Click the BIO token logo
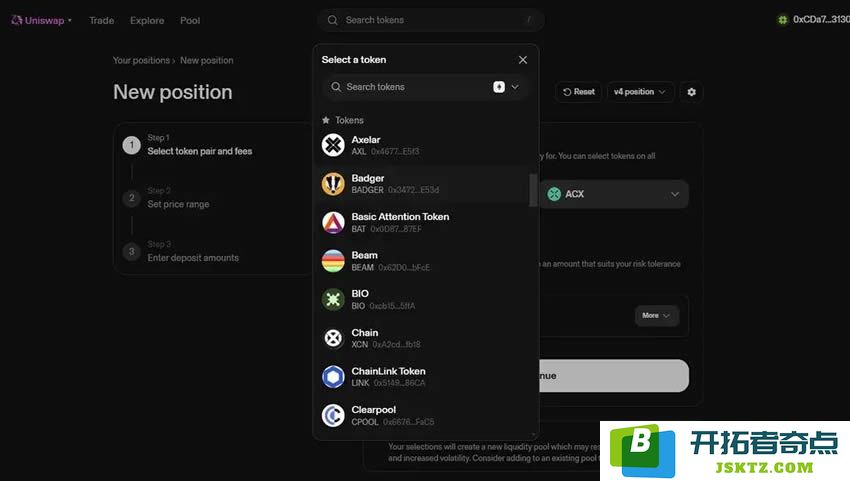 click(x=333, y=299)
